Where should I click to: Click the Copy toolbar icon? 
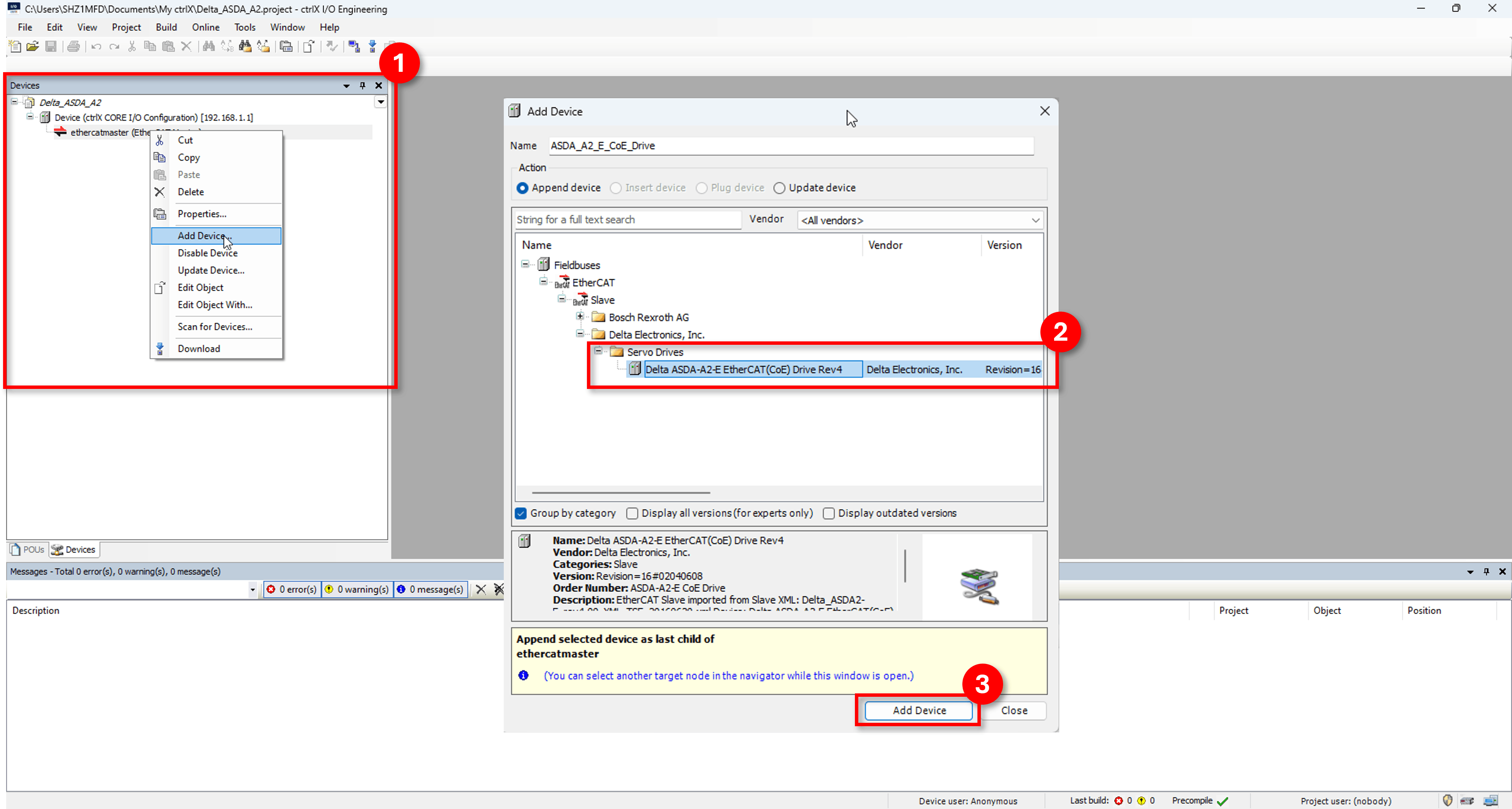pyautogui.click(x=150, y=46)
